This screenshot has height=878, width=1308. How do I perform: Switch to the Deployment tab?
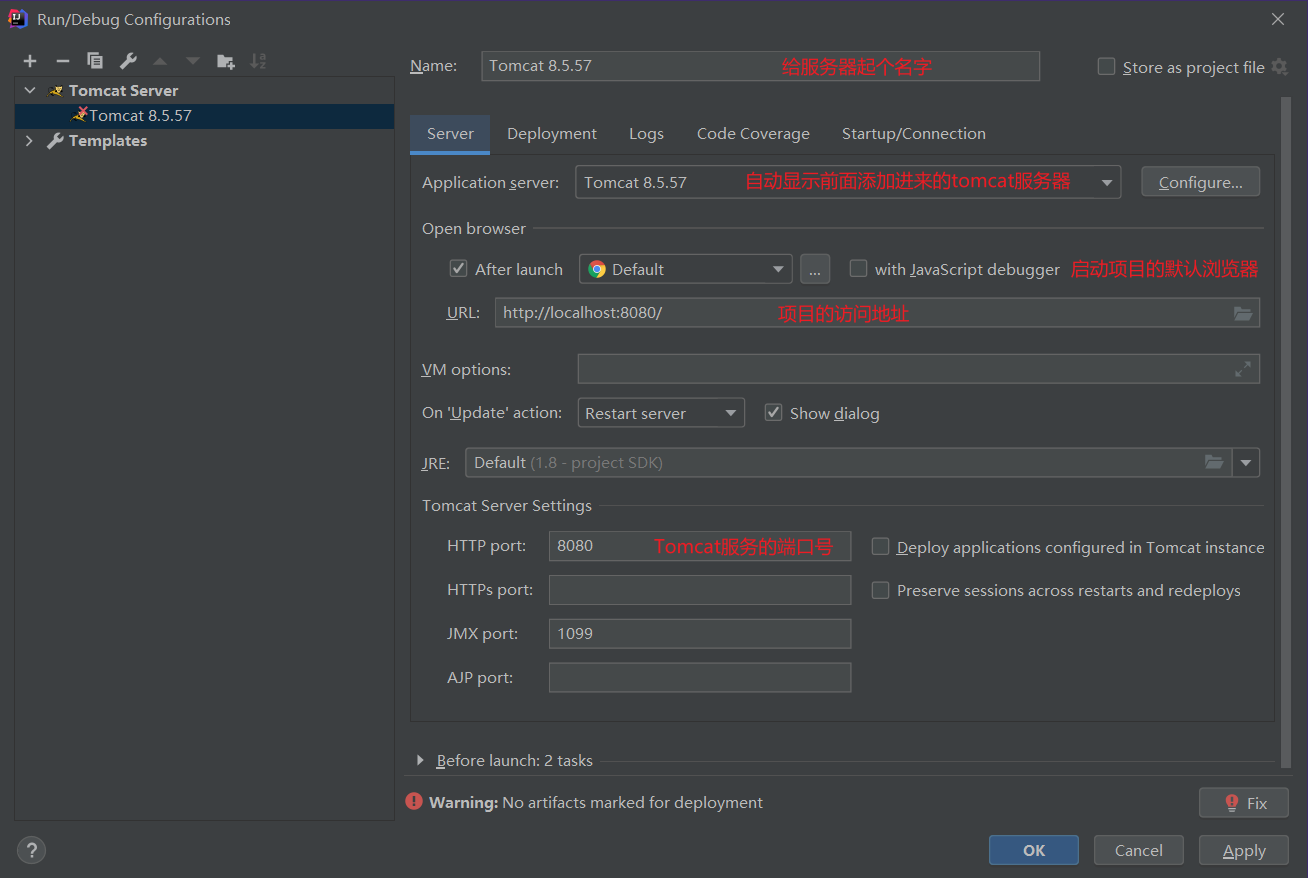(552, 134)
